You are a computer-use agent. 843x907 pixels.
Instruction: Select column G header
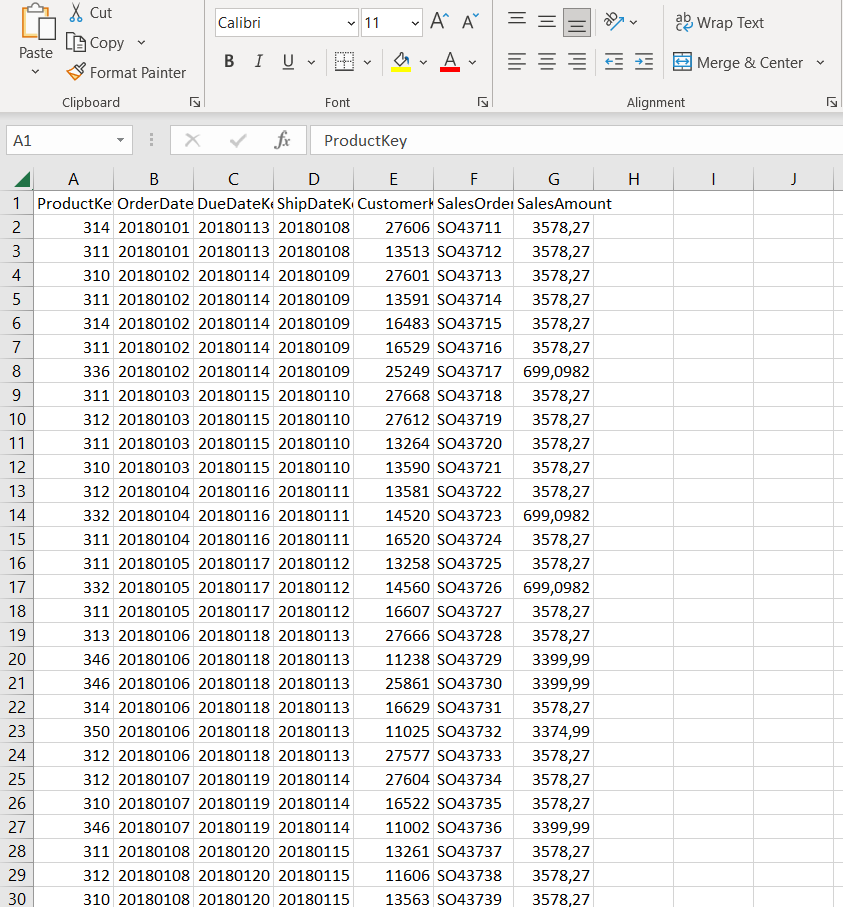tap(553, 179)
